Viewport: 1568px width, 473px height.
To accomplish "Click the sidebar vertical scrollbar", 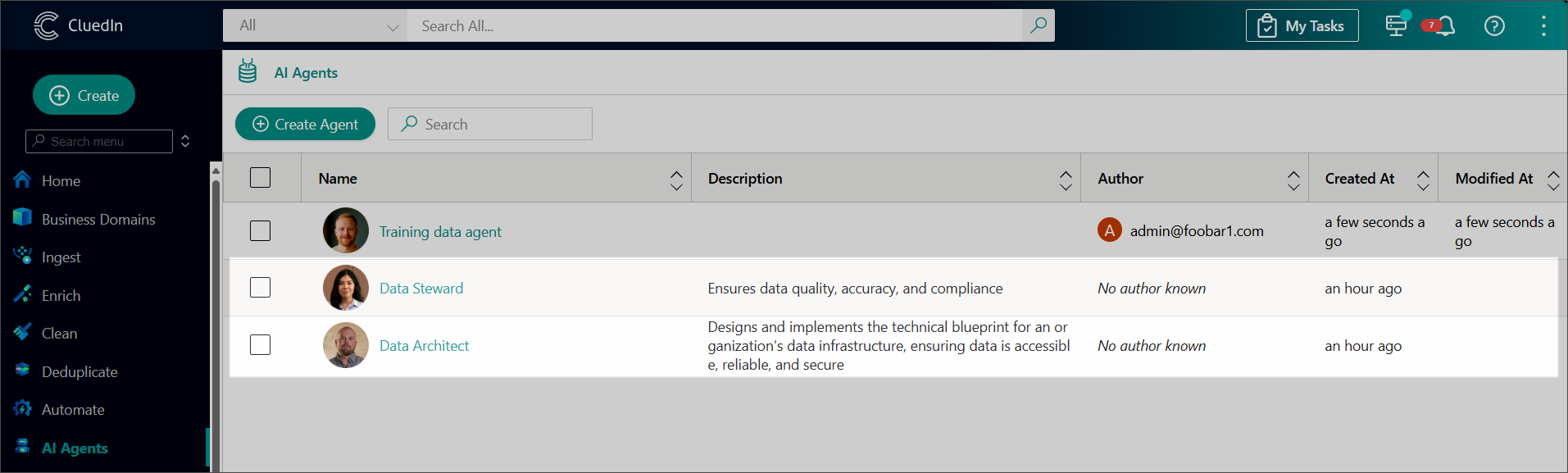I will tap(216, 312).
